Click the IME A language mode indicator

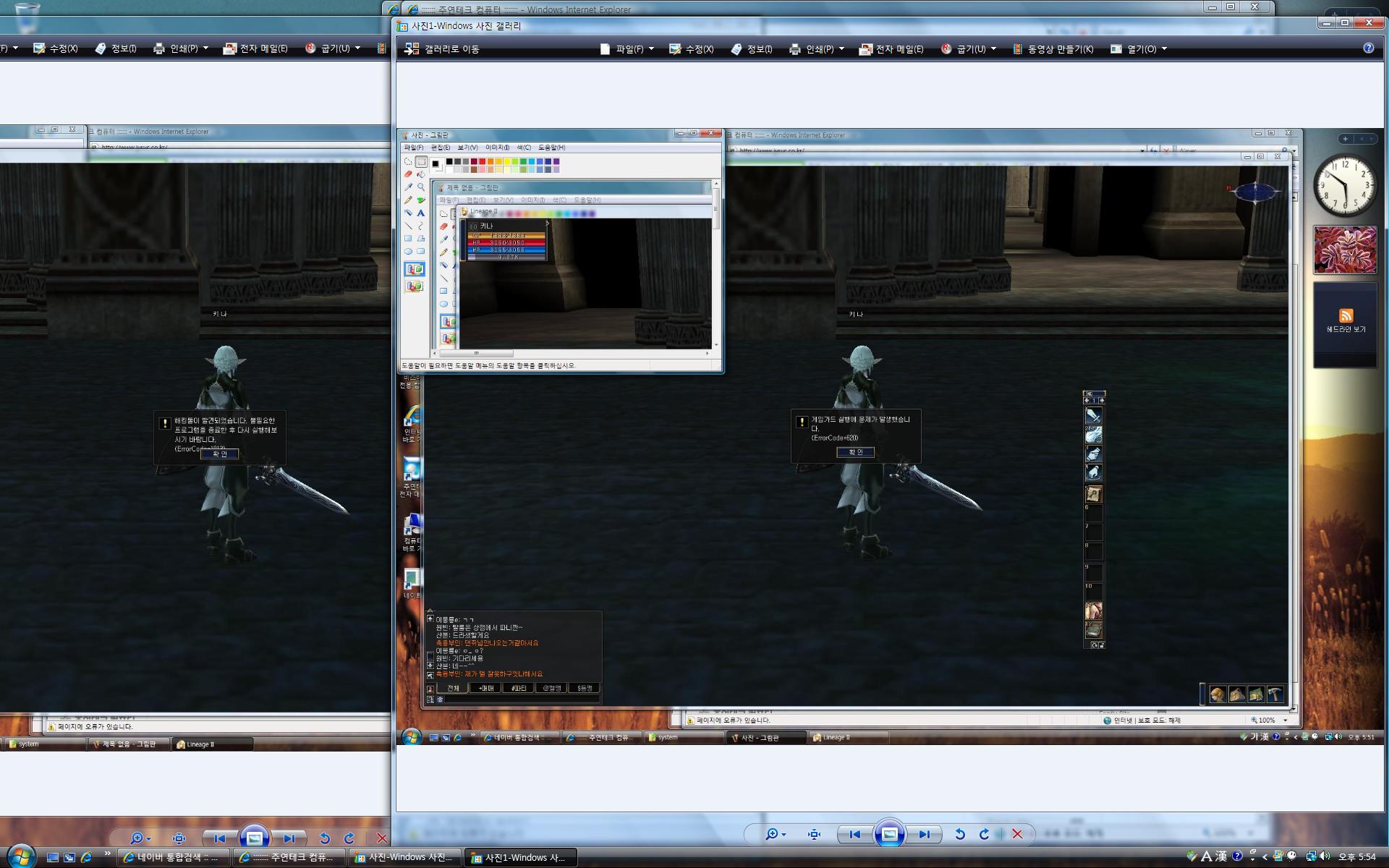[x=1206, y=856]
